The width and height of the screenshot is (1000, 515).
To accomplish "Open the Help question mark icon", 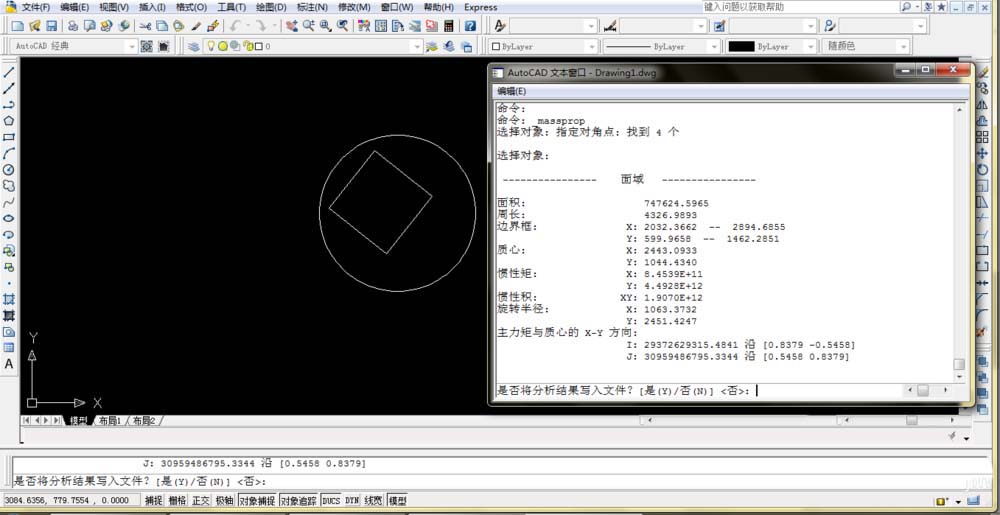I will tap(470, 26).
